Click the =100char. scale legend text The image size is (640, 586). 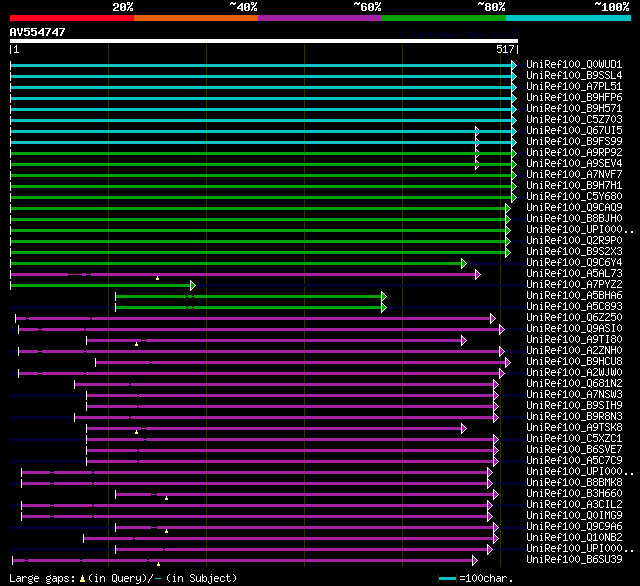coord(486,579)
